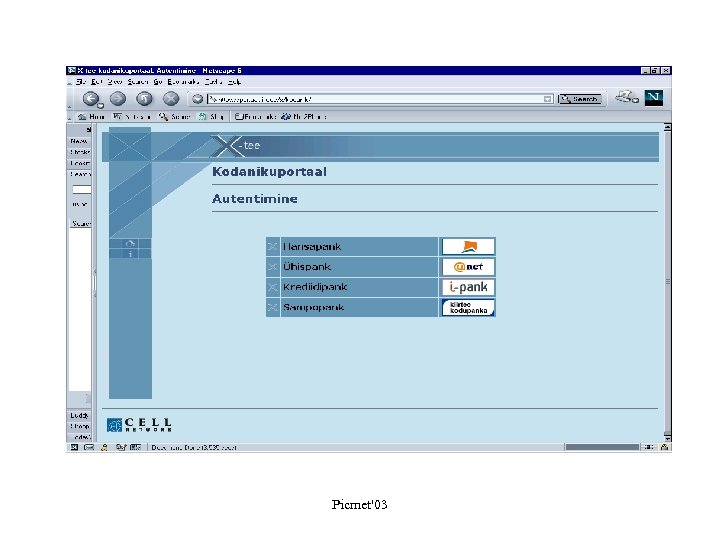Click the Sampopank kodupank logo button

pyautogui.click(x=468, y=307)
